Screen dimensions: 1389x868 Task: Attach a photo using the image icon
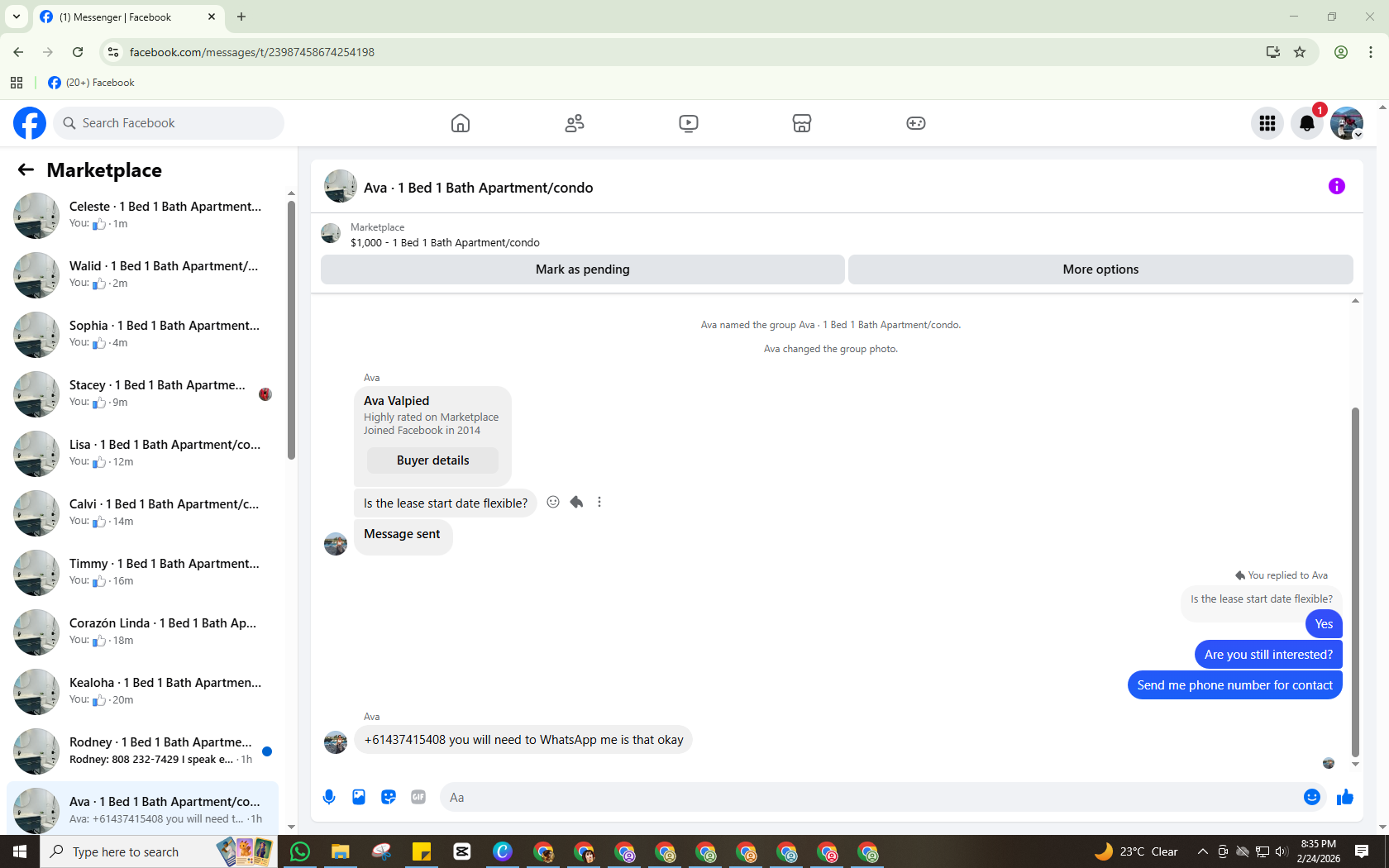coord(359,797)
